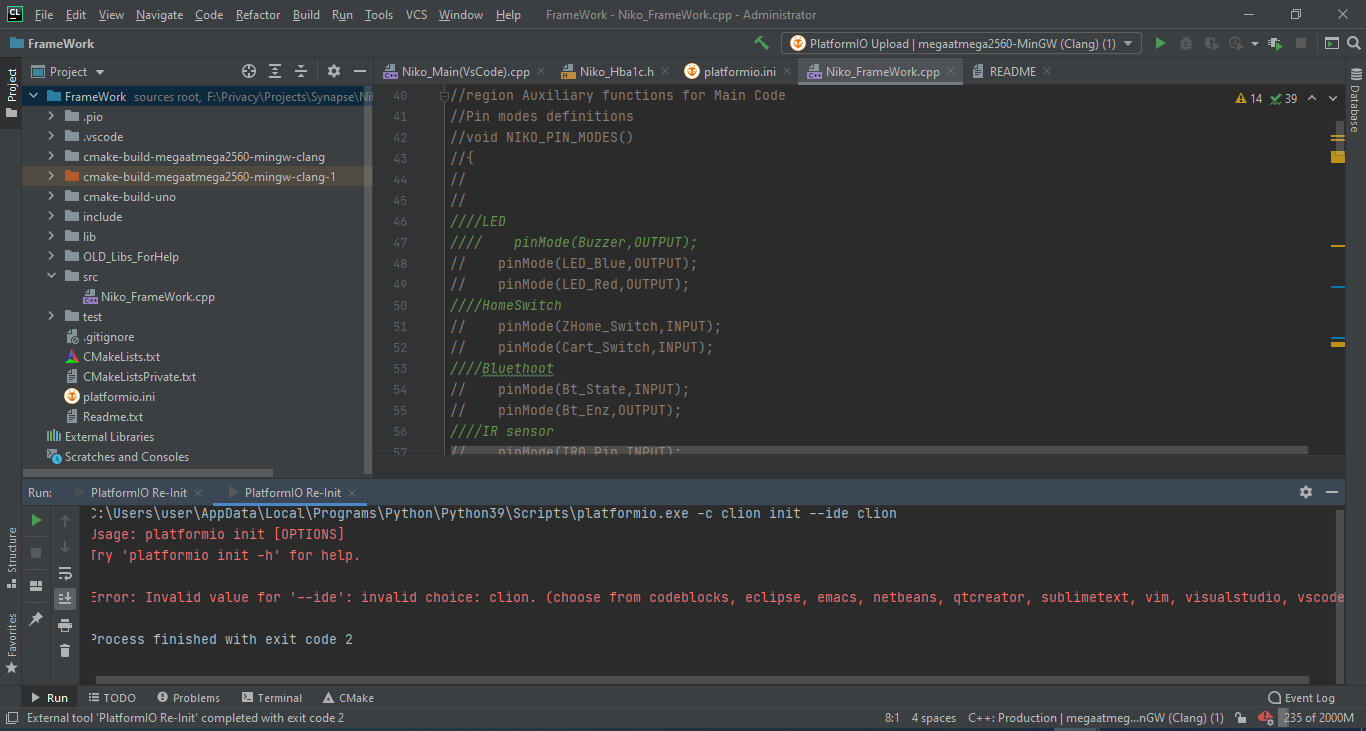
Task: Toggle tool window bars icon in status bar corner
Action: [x=11, y=718]
